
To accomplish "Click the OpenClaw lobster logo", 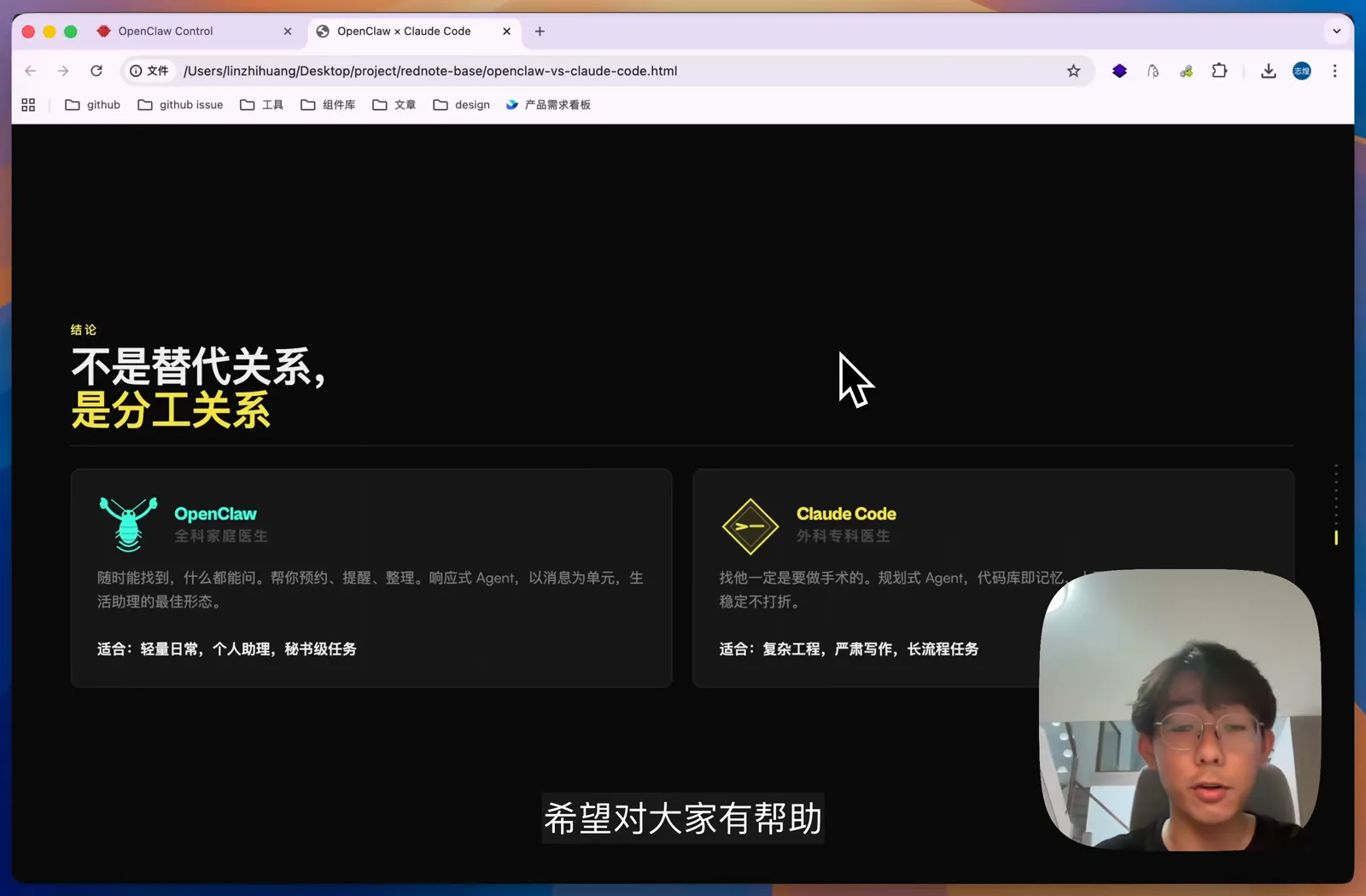I will (129, 524).
